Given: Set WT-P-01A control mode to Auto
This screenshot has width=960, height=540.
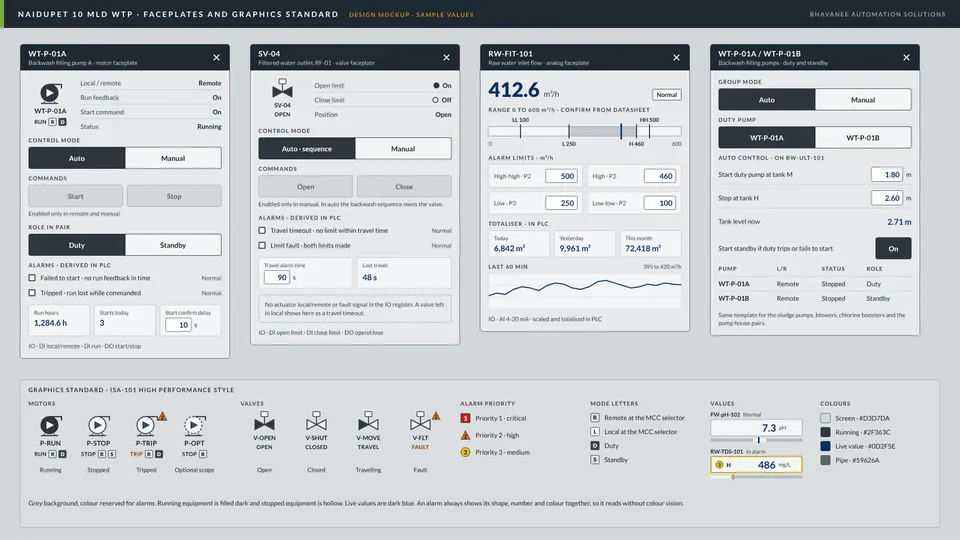Looking at the screenshot, I should [x=77, y=158].
